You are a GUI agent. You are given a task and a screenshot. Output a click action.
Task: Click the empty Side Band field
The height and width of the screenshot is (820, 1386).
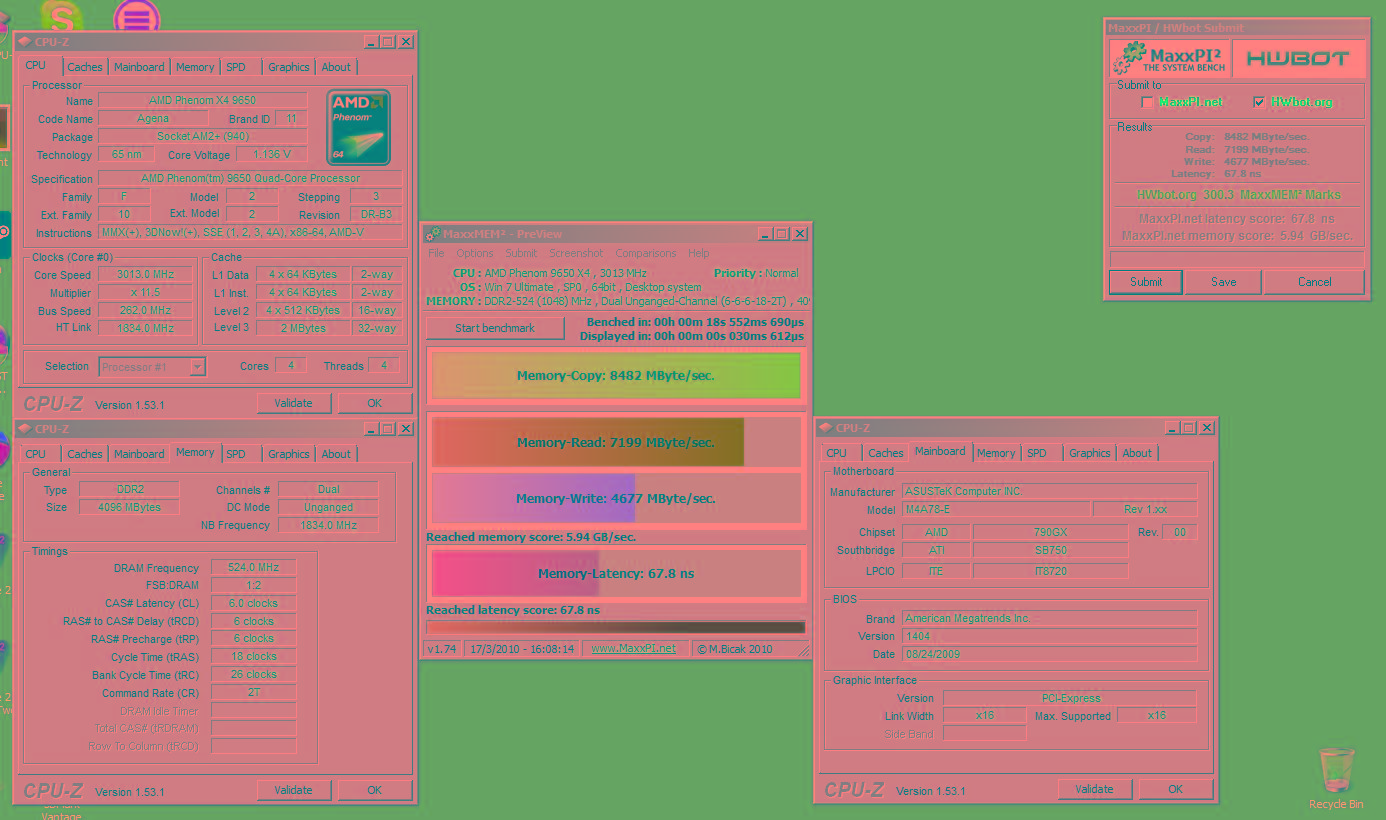click(x=984, y=734)
